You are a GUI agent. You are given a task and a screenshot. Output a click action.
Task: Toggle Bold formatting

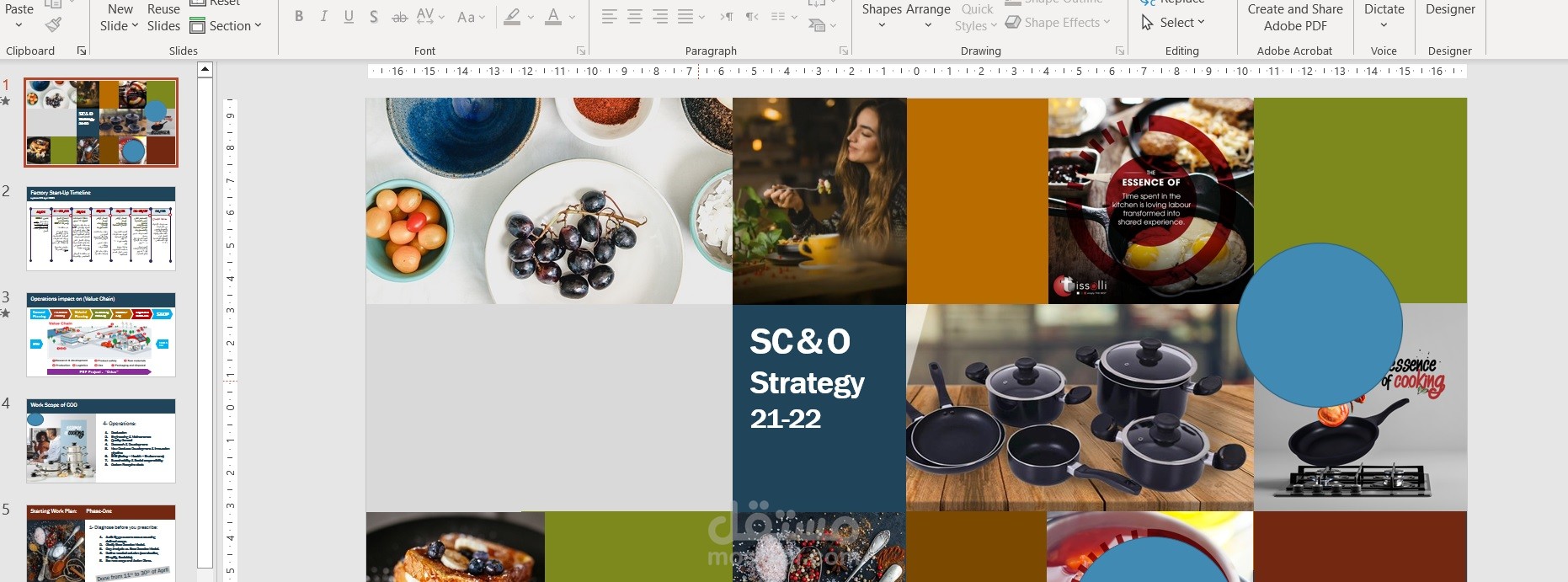coord(299,16)
